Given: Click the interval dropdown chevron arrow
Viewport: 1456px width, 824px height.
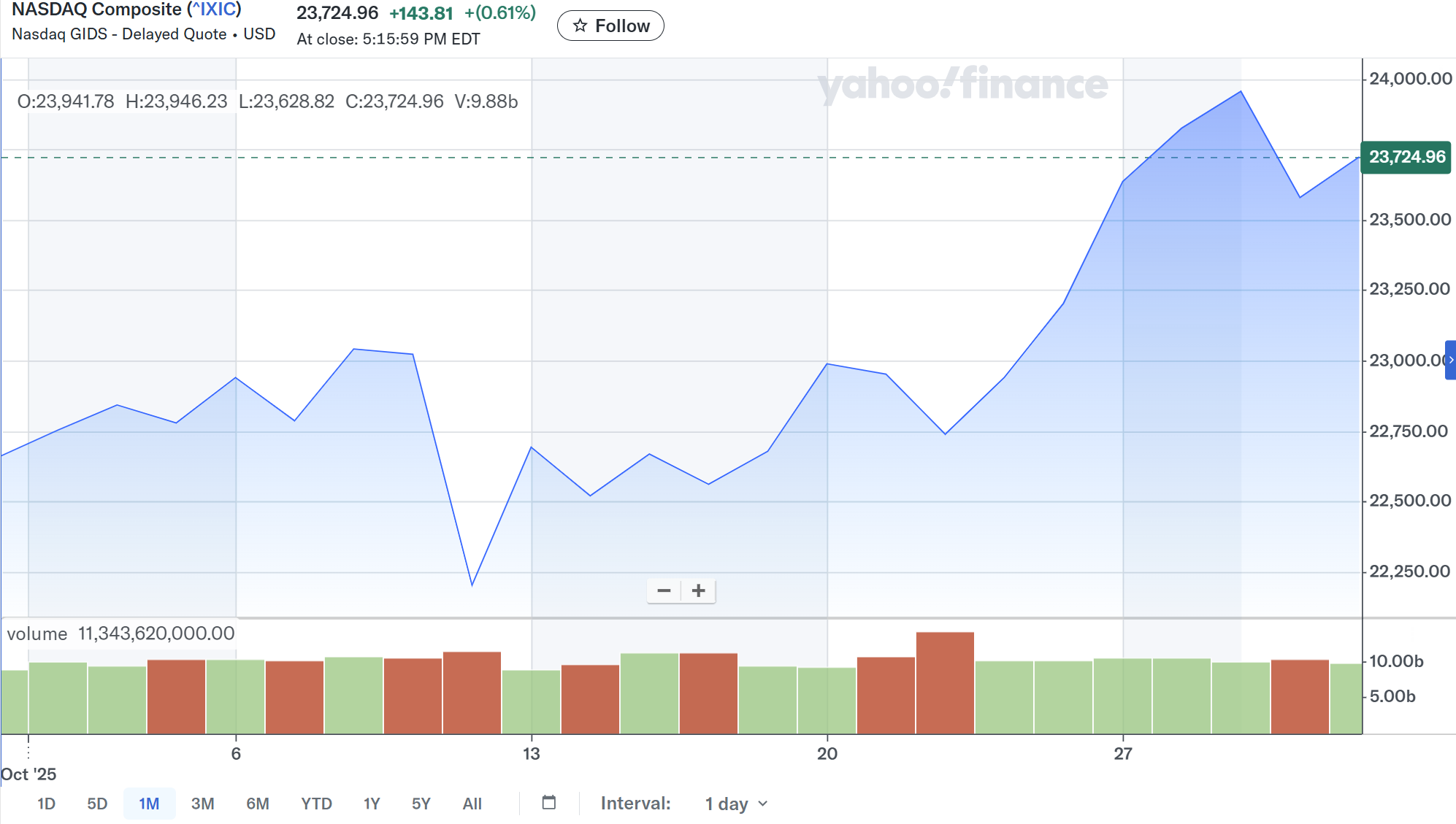Looking at the screenshot, I should tap(763, 804).
